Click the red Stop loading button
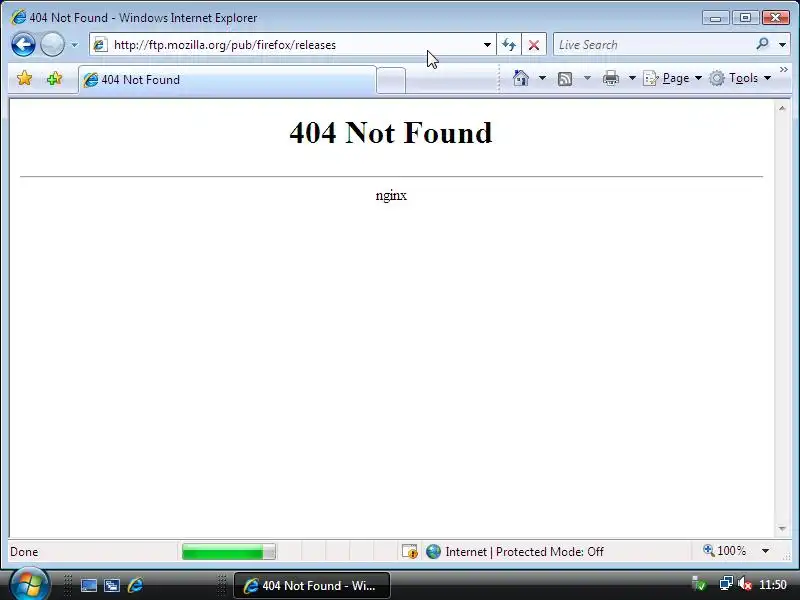Viewport: 800px width, 600px height. [534, 45]
